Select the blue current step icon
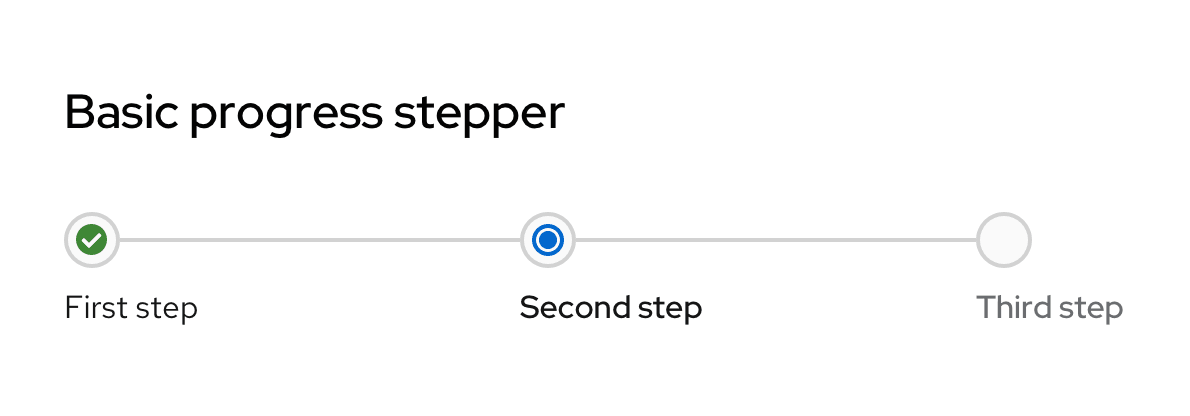1190x416 pixels. pos(548,240)
